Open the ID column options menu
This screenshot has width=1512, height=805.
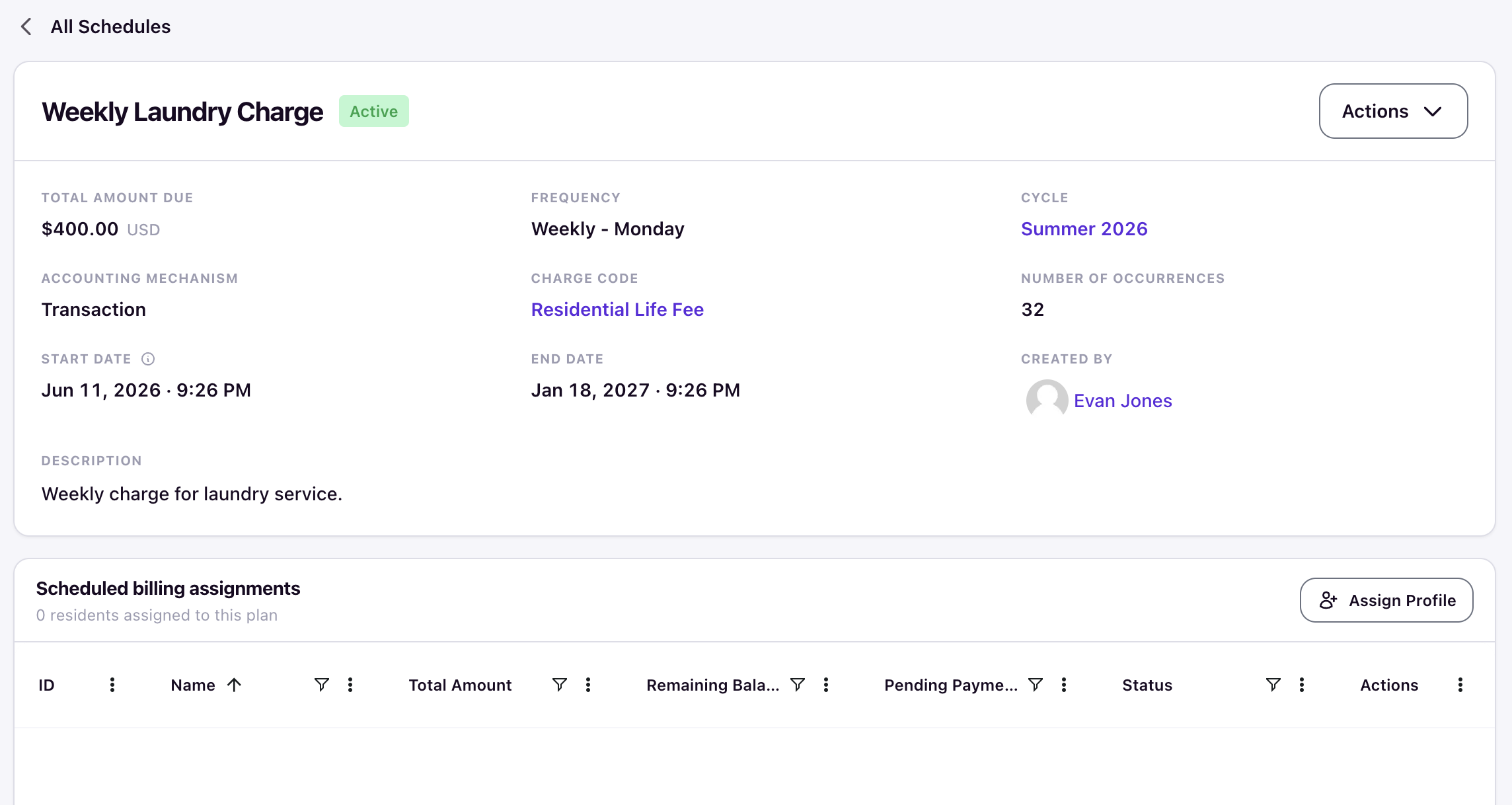click(x=112, y=685)
